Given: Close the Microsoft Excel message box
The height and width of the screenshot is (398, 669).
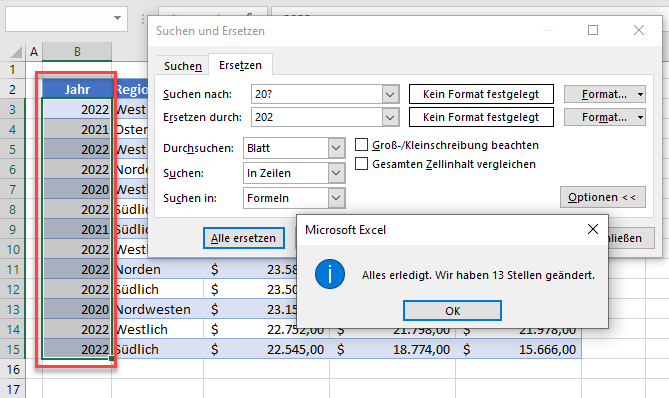Looking at the screenshot, I should 593,230.
